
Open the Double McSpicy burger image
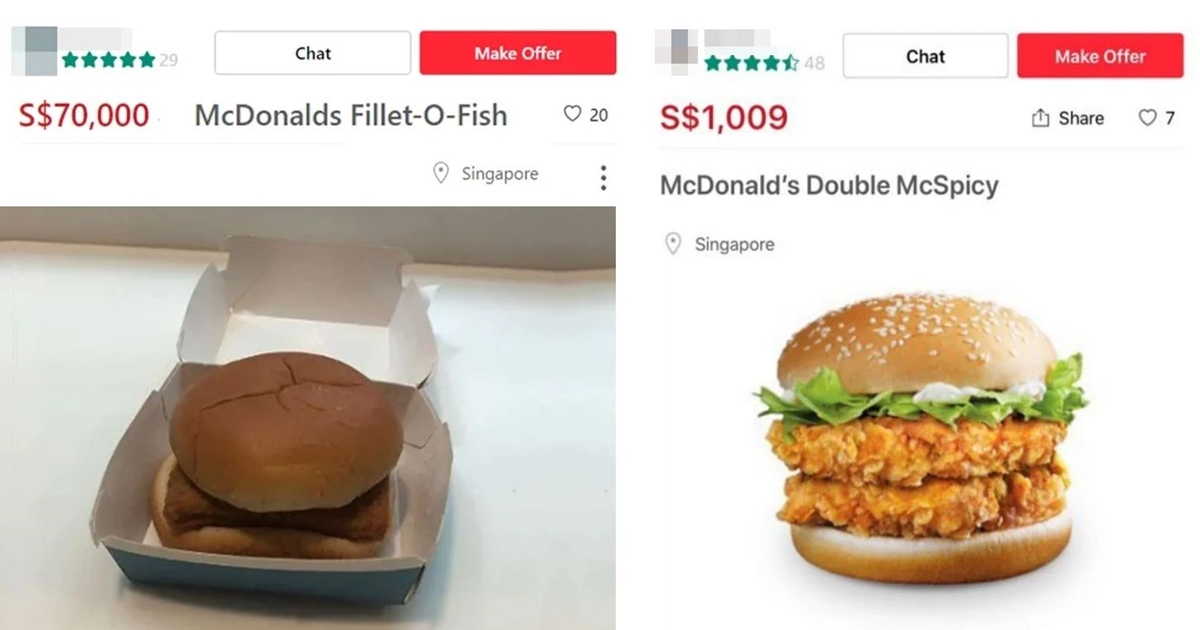click(922, 441)
